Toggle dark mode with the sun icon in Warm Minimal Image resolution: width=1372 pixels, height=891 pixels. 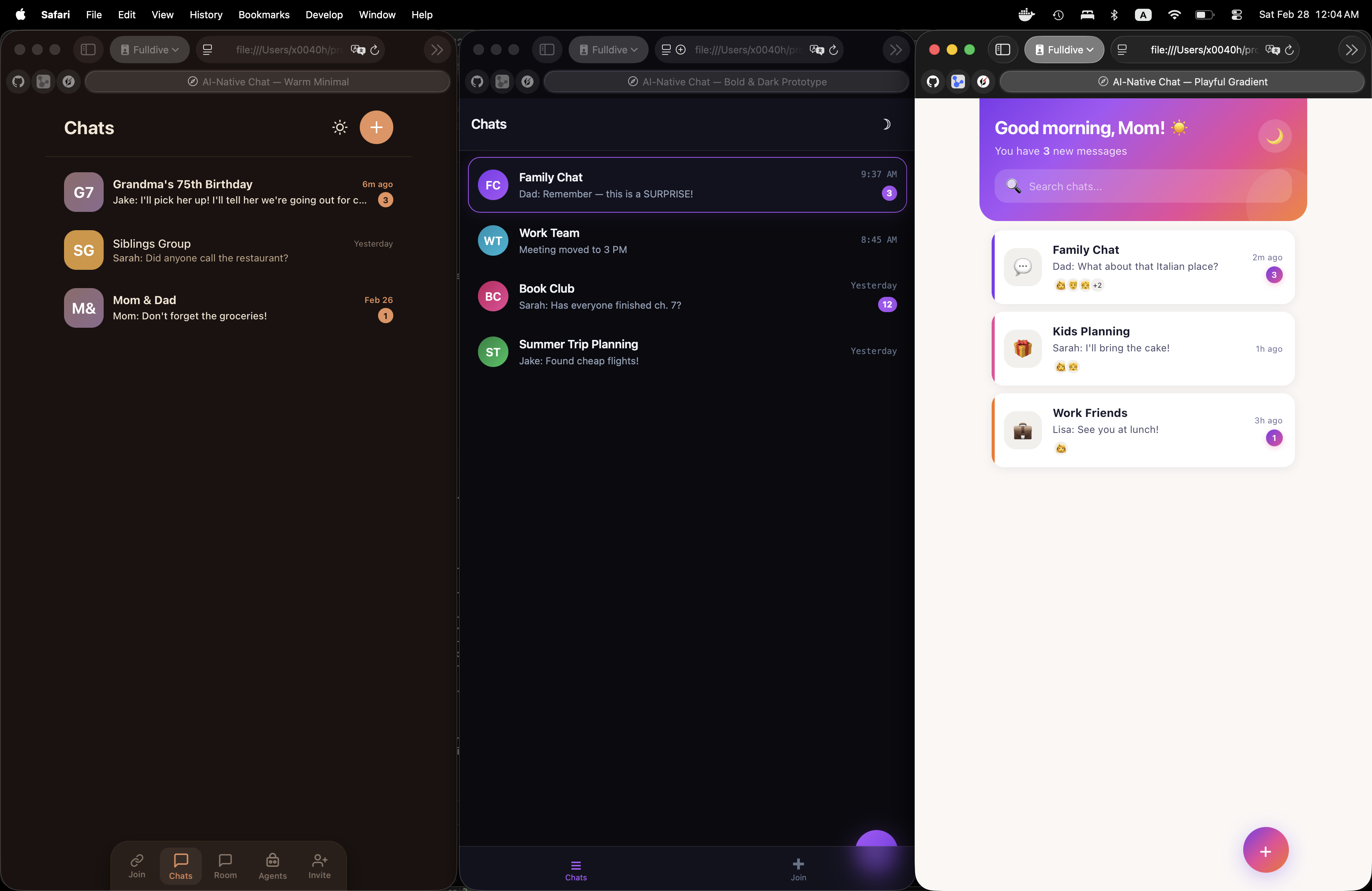[x=340, y=127]
